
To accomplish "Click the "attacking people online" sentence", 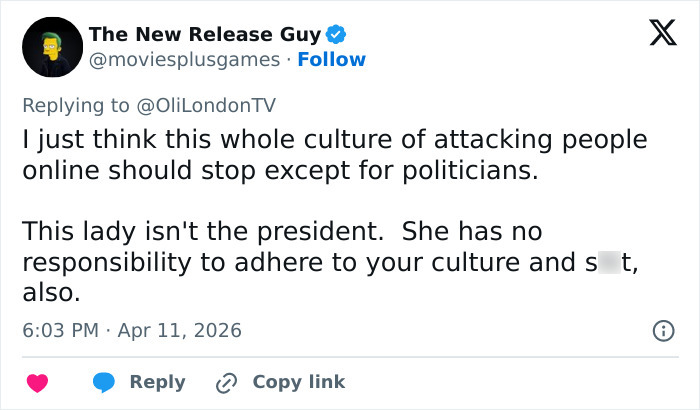I will (x=336, y=154).
